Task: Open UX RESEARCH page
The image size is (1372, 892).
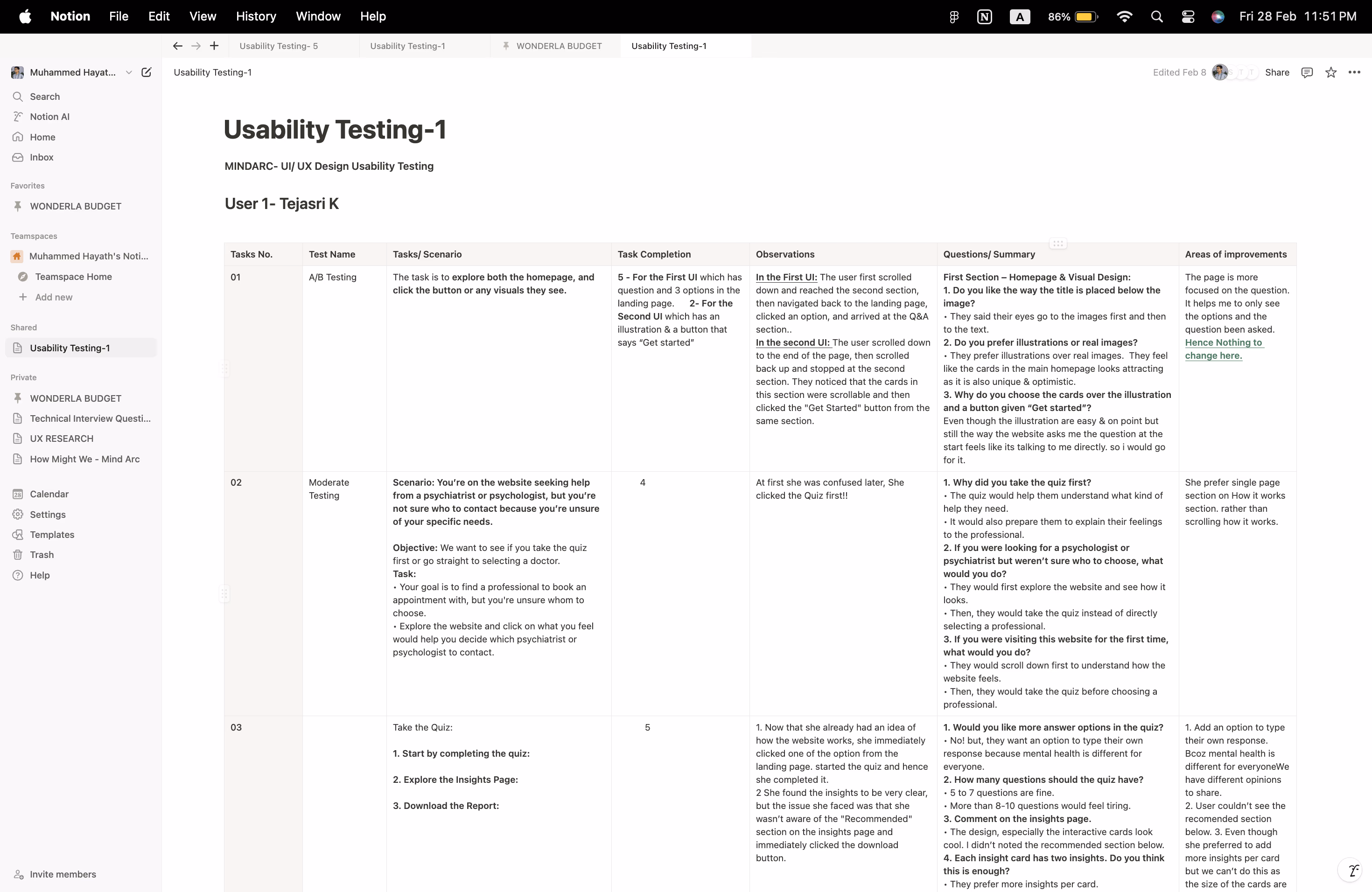Action: pos(81,439)
